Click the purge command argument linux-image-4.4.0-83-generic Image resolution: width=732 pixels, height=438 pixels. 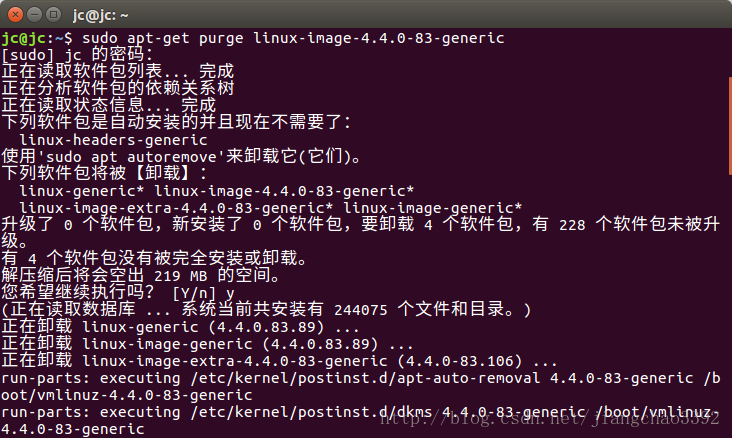click(x=379, y=38)
